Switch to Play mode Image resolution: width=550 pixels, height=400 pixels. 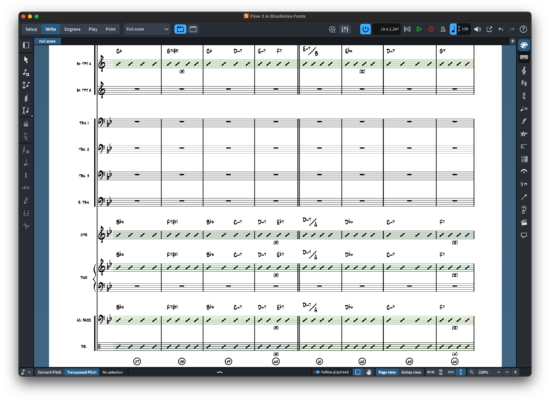tap(93, 29)
